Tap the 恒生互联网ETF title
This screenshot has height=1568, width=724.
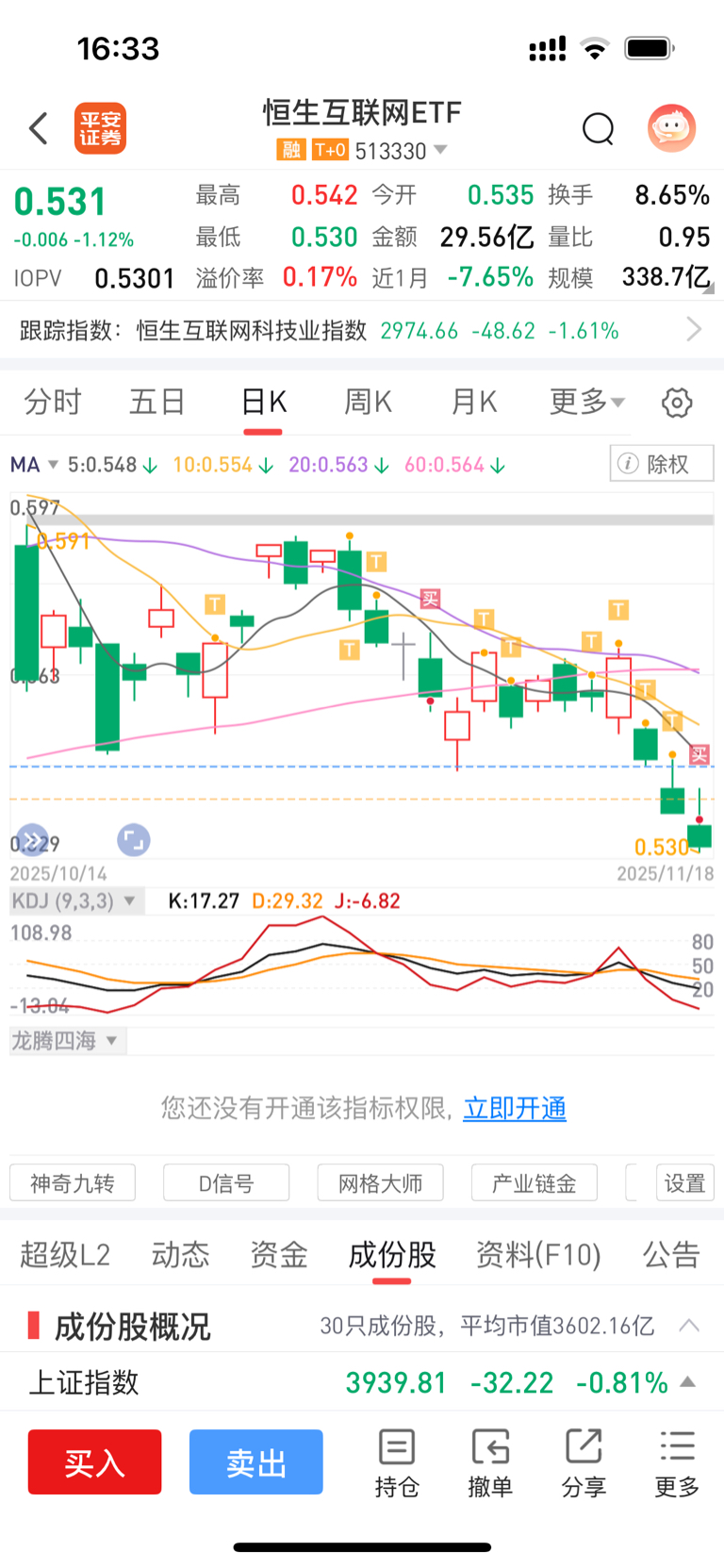click(x=362, y=113)
